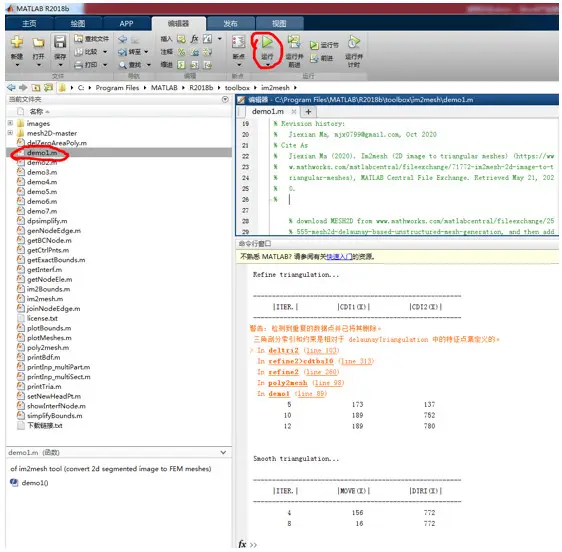Image resolution: width=562 pixels, height=552 pixels.
Task: Switch to the APP ribbon tab
Action: point(126,24)
